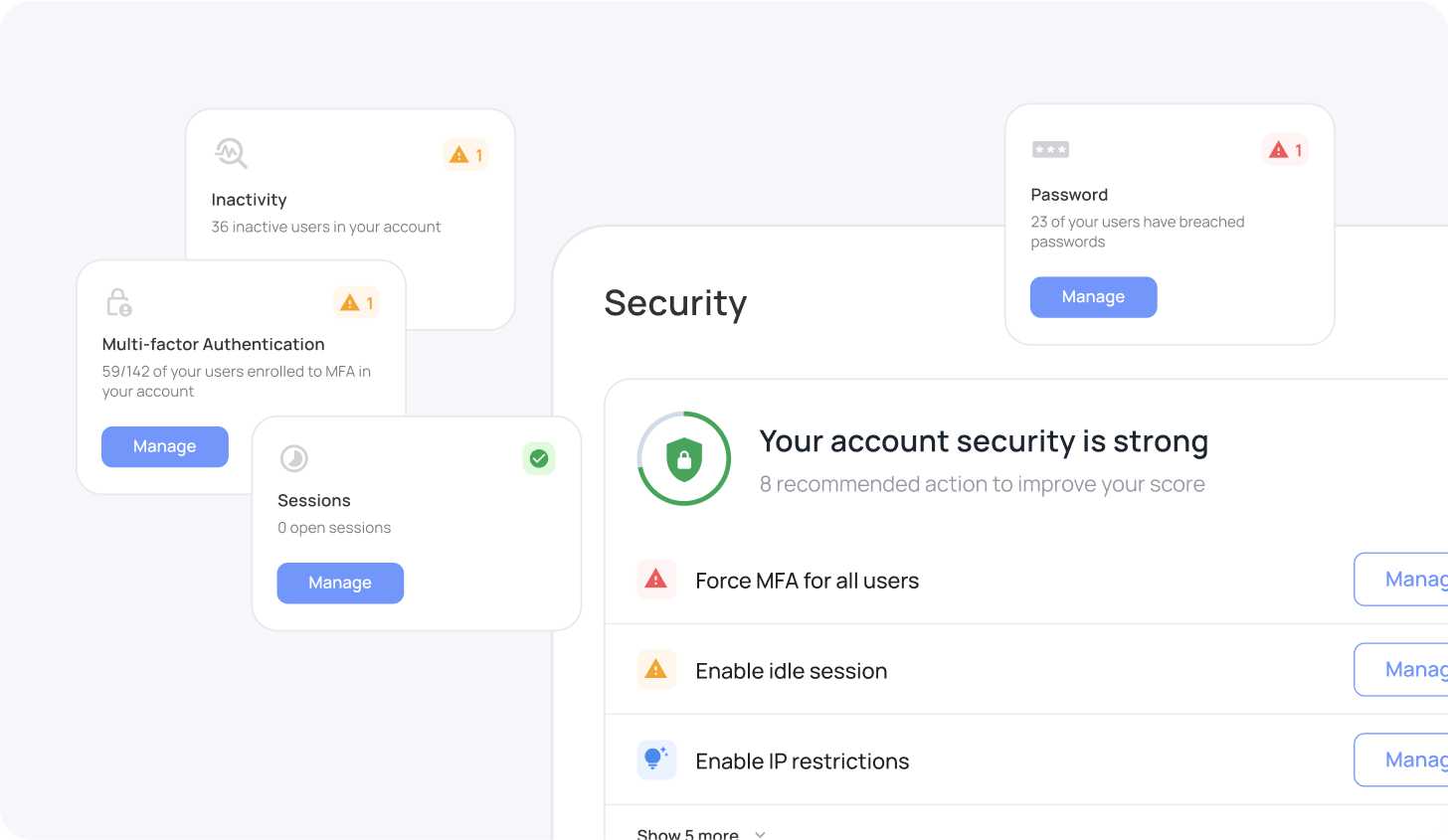Click lightbulb icon beside IP restrictions

(x=656, y=760)
